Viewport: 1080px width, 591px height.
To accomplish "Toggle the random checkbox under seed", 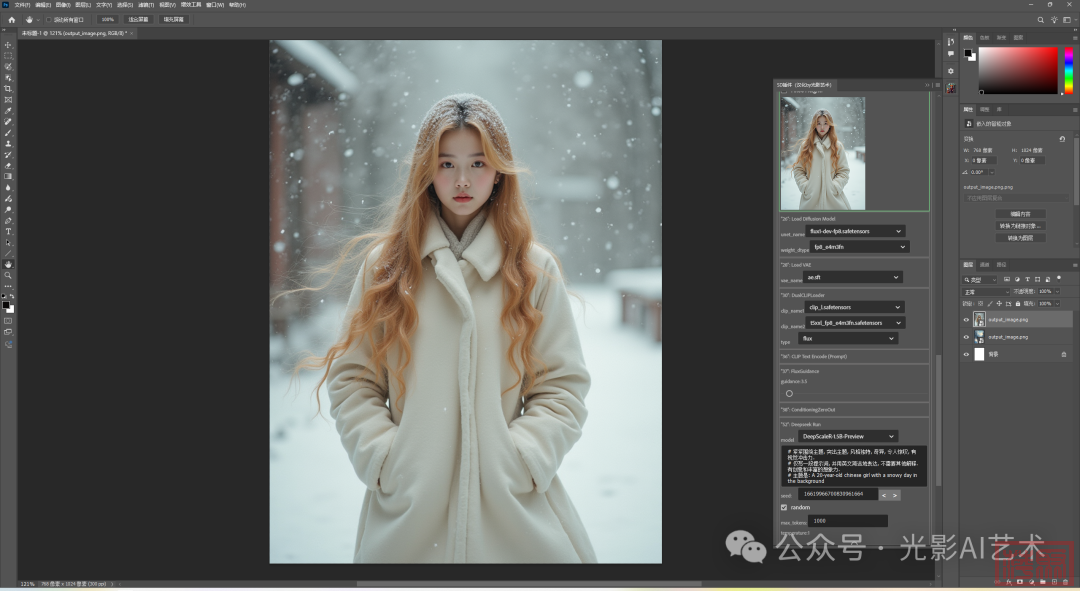I will coord(784,507).
